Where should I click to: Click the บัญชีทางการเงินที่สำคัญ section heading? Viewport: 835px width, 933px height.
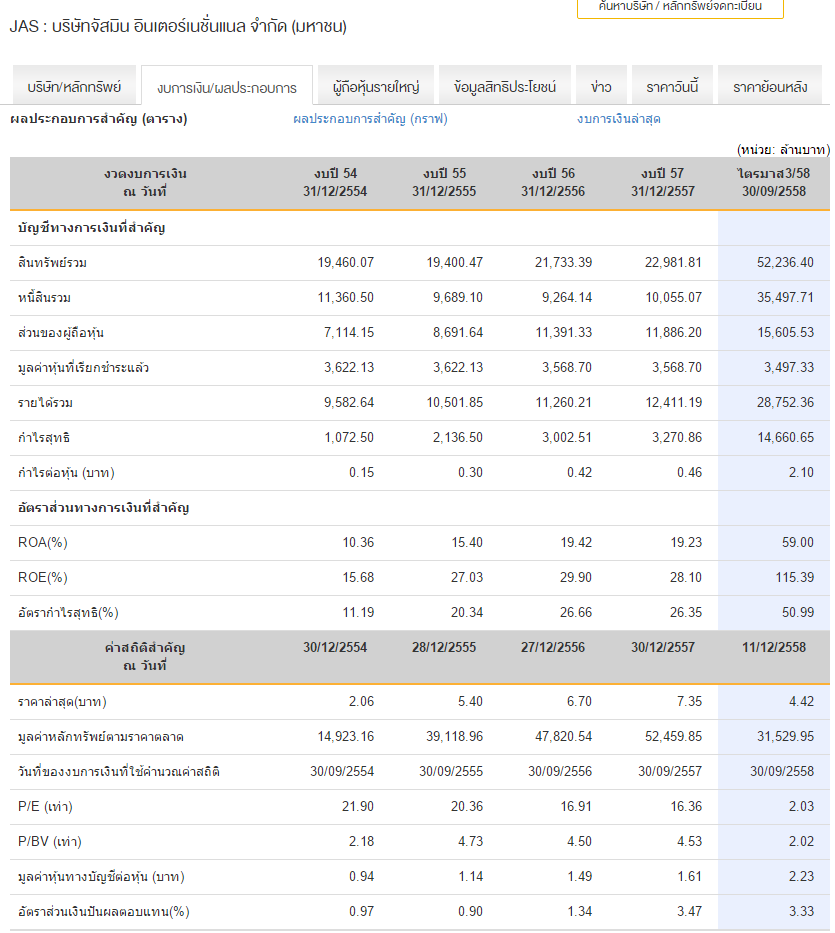coord(92,228)
